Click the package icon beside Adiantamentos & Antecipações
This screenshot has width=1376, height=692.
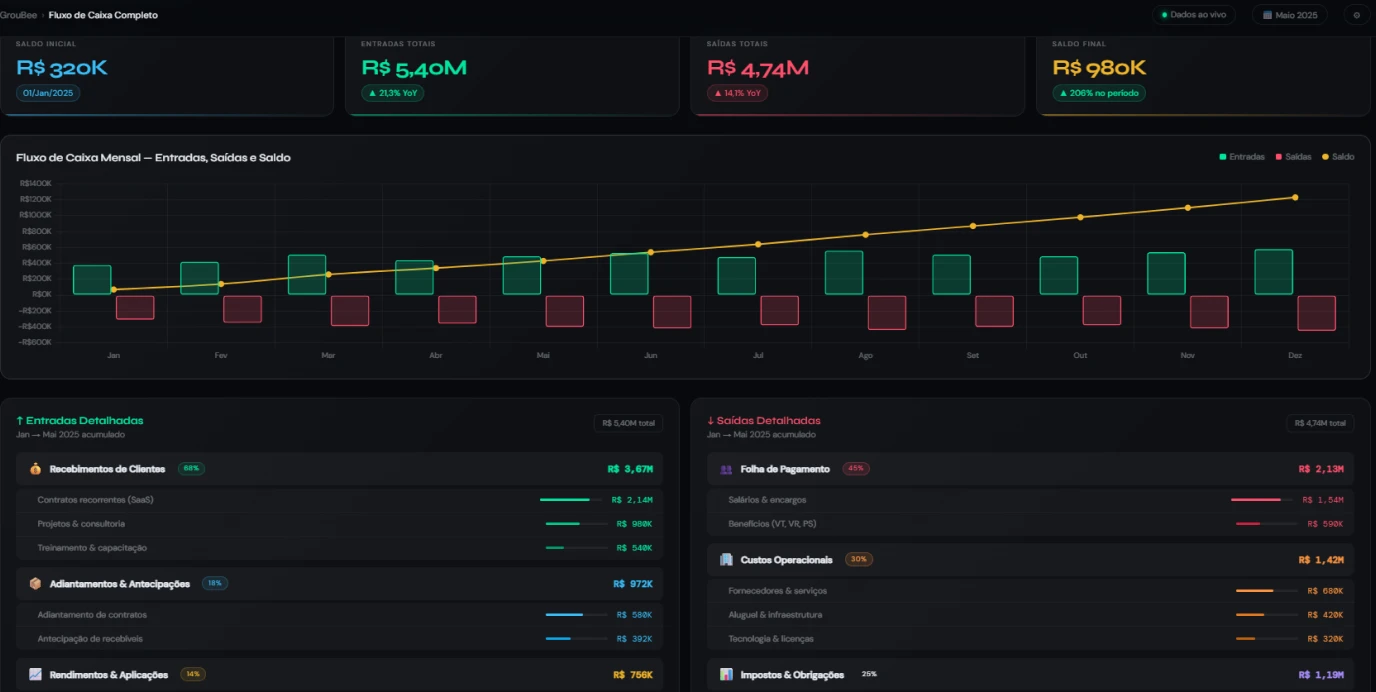[x=35, y=584]
